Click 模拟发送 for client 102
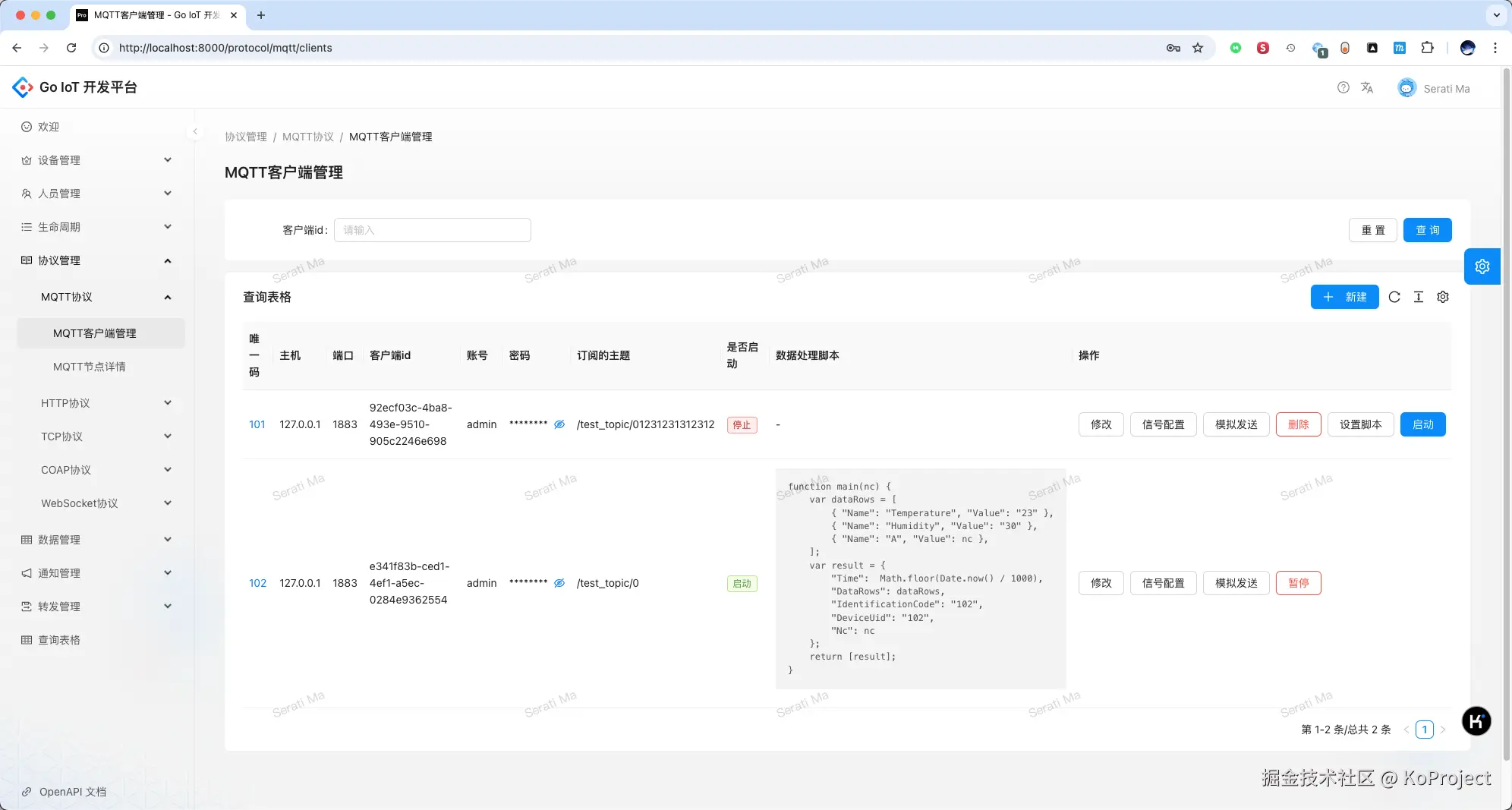Viewport: 1512px width, 810px height. (1236, 583)
